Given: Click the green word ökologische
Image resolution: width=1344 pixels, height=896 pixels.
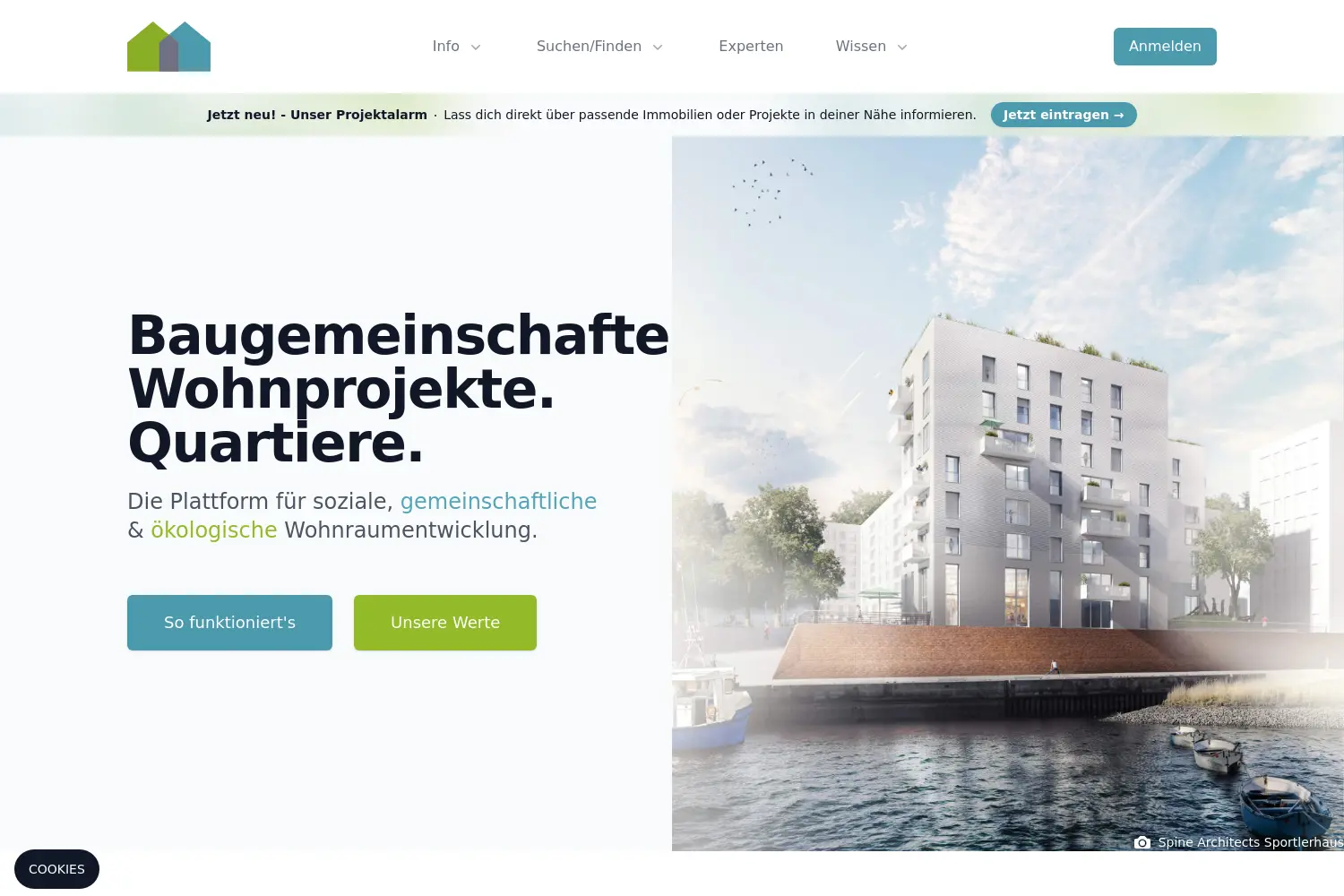Looking at the screenshot, I should tap(214, 530).
